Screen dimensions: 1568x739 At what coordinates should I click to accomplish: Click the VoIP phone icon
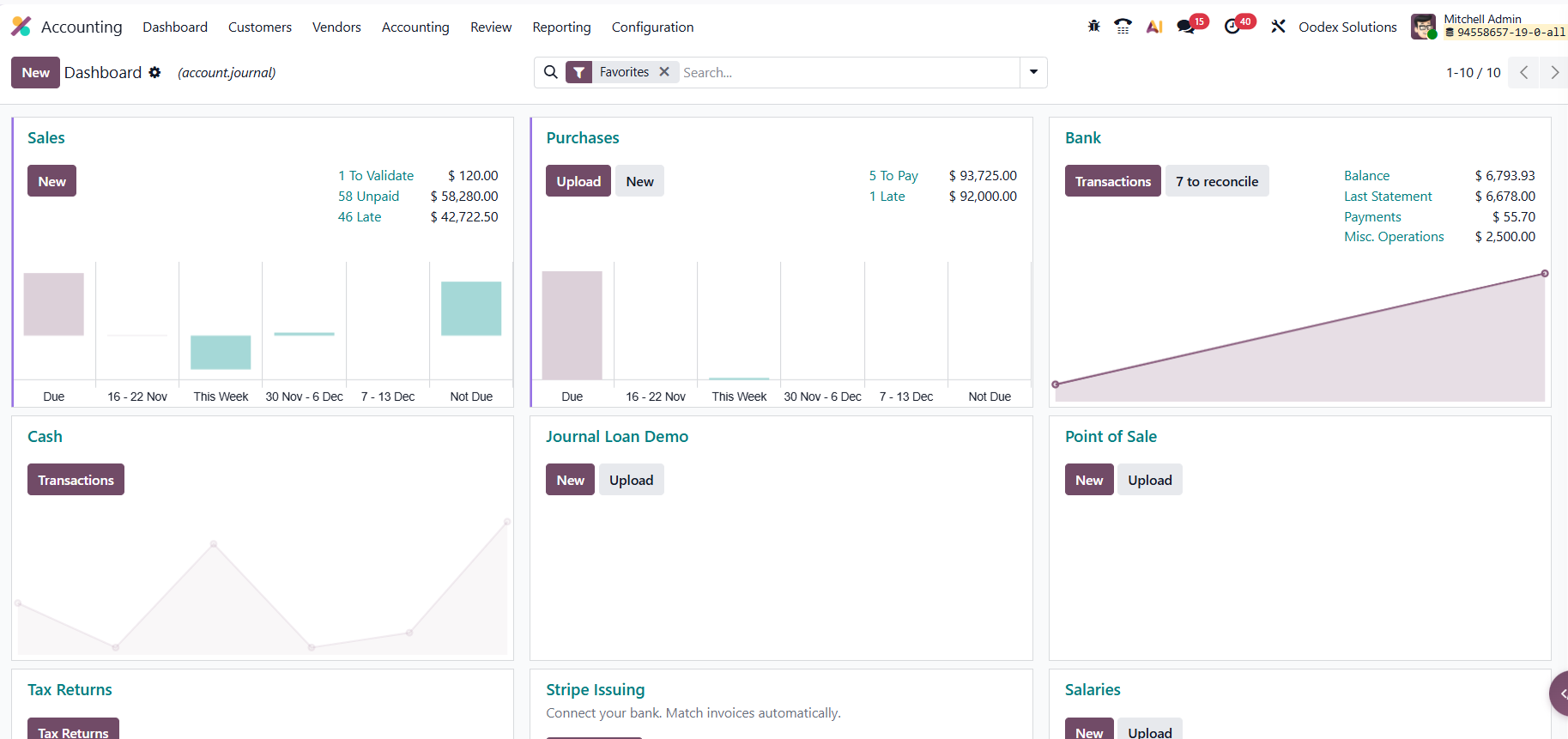[1123, 27]
